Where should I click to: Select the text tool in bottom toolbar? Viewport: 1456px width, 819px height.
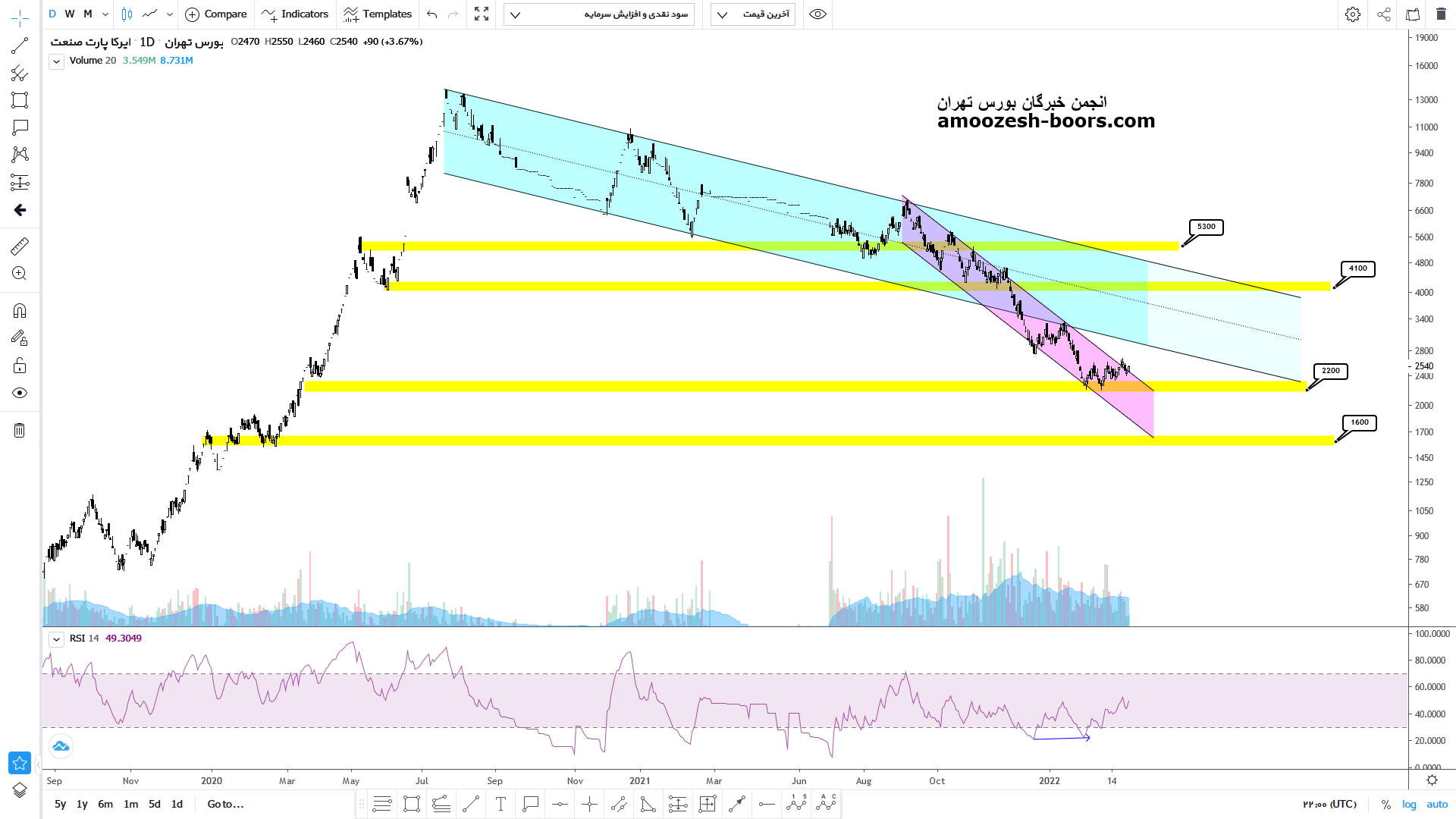(500, 805)
